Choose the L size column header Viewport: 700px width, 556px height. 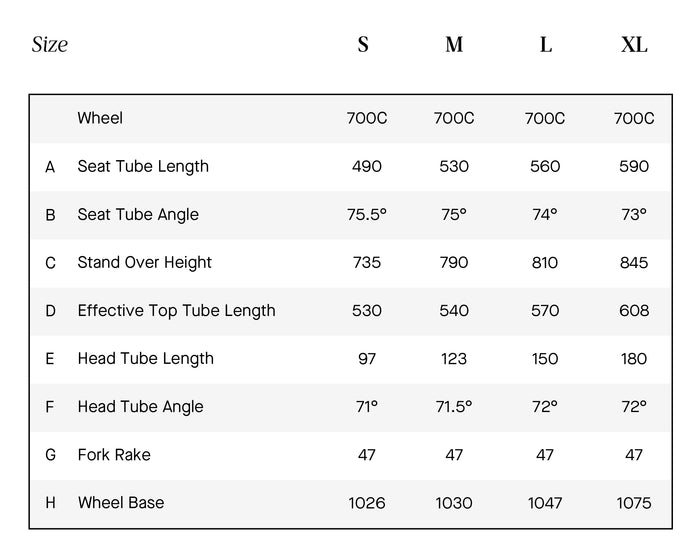545,45
